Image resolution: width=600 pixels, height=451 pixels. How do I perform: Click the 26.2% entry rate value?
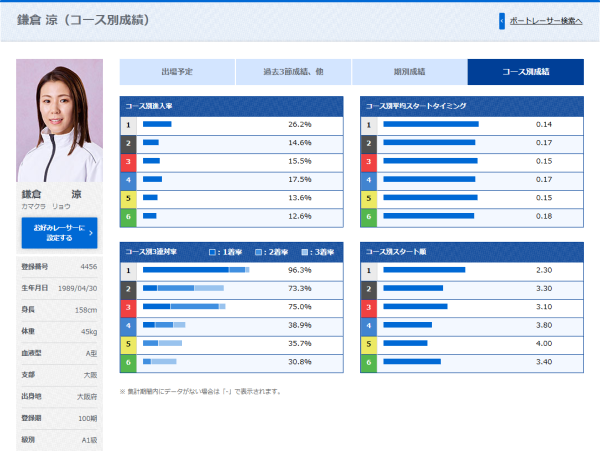click(300, 125)
